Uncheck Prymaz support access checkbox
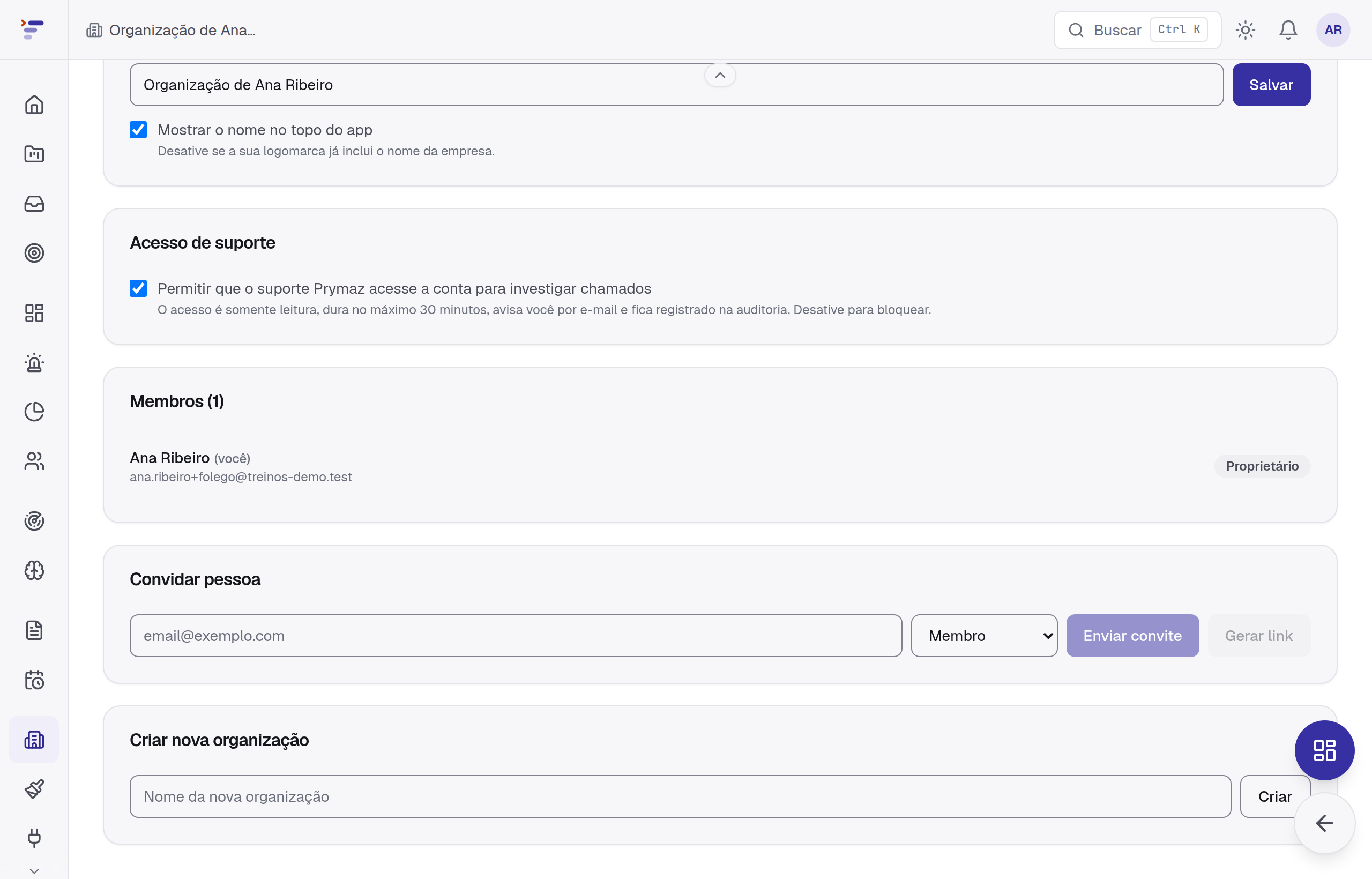Viewport: 1372px width, 879px height. (138, 288)
